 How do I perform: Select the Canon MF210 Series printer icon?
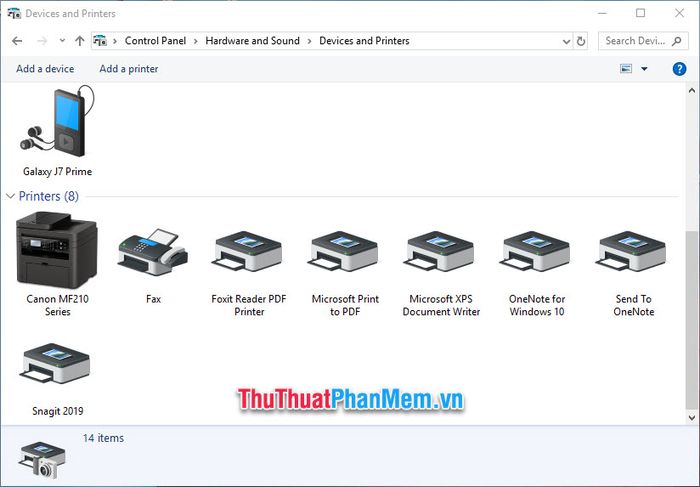click(57, 248)
